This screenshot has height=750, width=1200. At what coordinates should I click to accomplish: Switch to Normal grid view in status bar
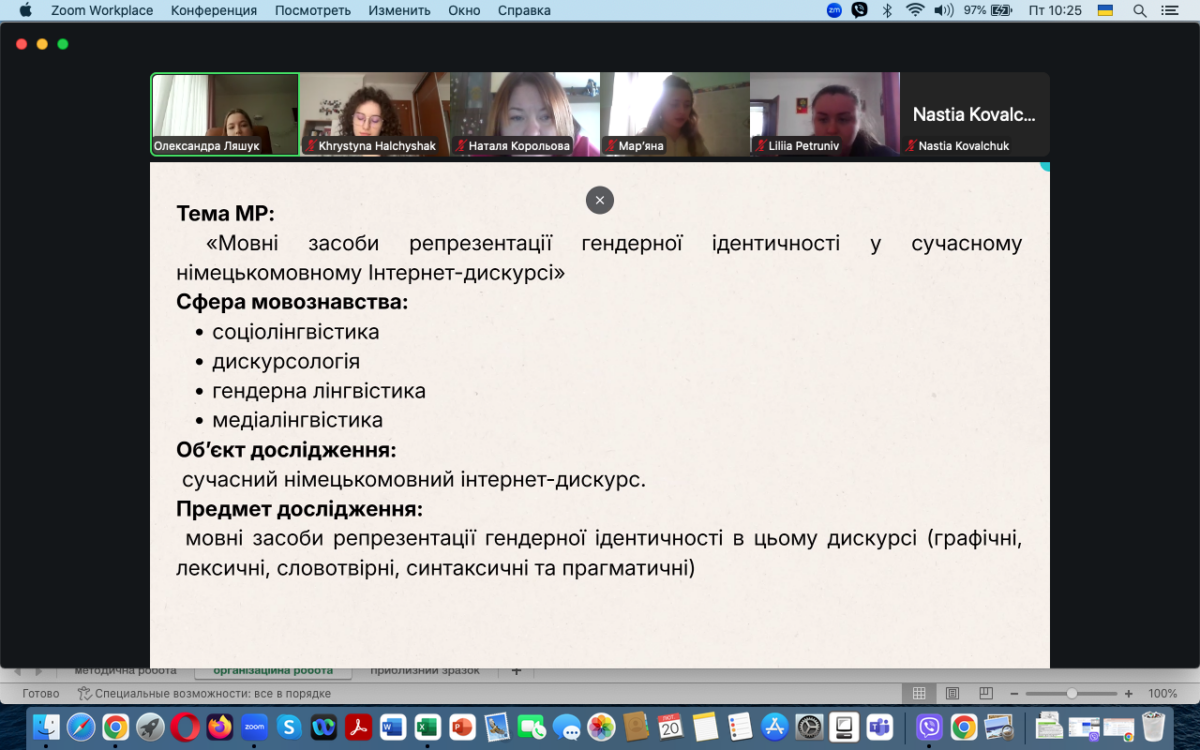coord(918,693)
